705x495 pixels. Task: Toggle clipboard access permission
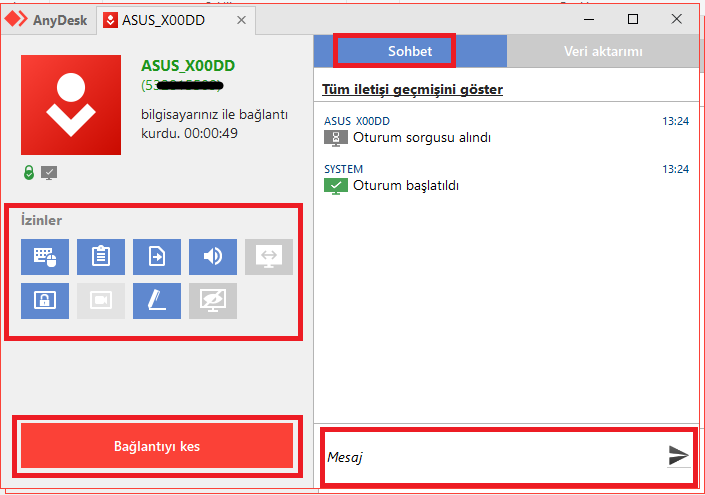[x=101, y=257]
